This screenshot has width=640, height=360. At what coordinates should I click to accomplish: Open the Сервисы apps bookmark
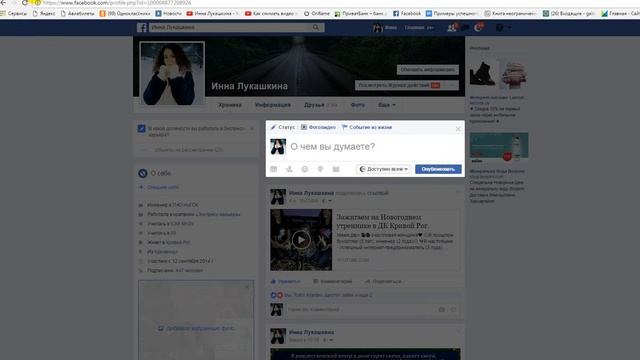click(13, 13)
